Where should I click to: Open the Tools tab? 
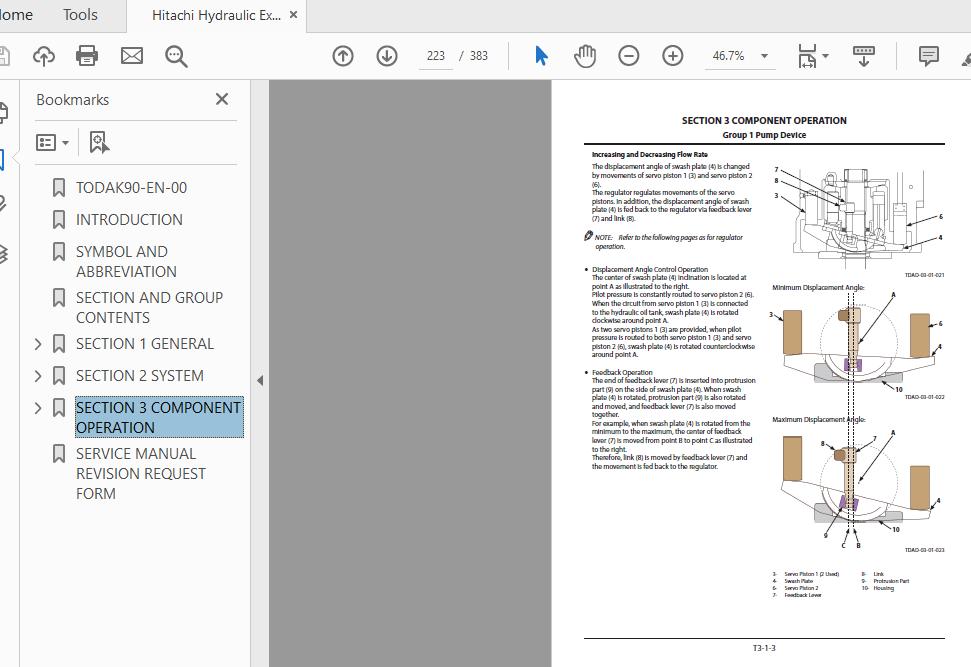point(80,15)
